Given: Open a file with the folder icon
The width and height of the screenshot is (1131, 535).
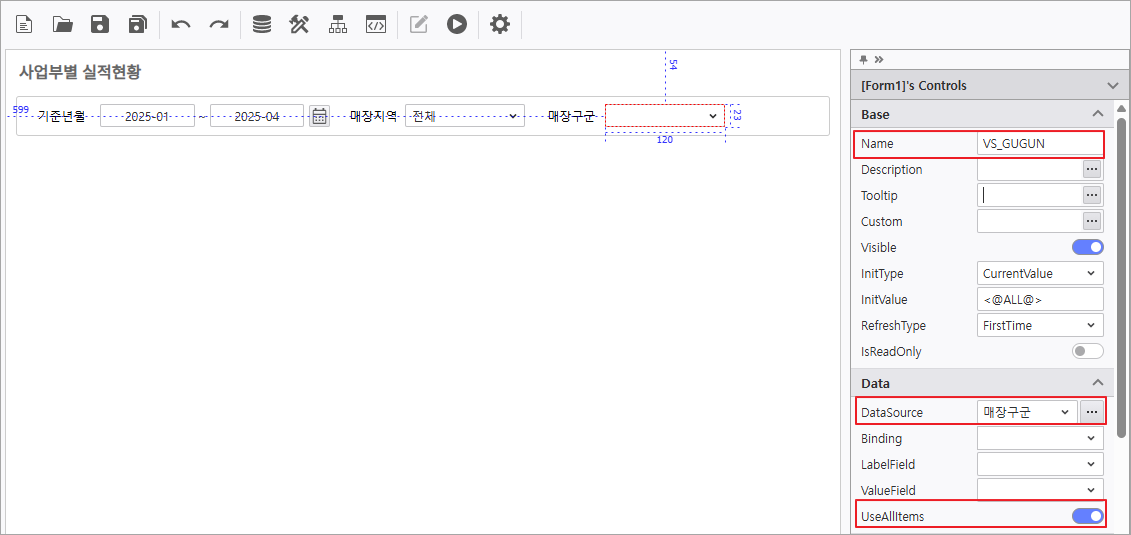Looking at the screenshot, I should pos(62,24).
